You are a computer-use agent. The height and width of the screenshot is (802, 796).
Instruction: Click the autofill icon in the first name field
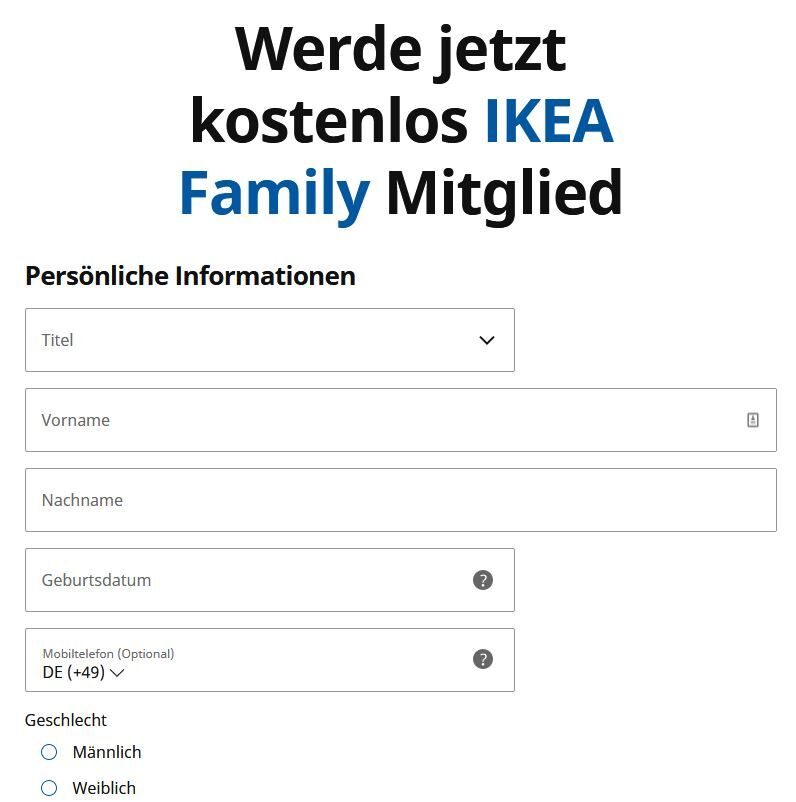coord(753,420)
